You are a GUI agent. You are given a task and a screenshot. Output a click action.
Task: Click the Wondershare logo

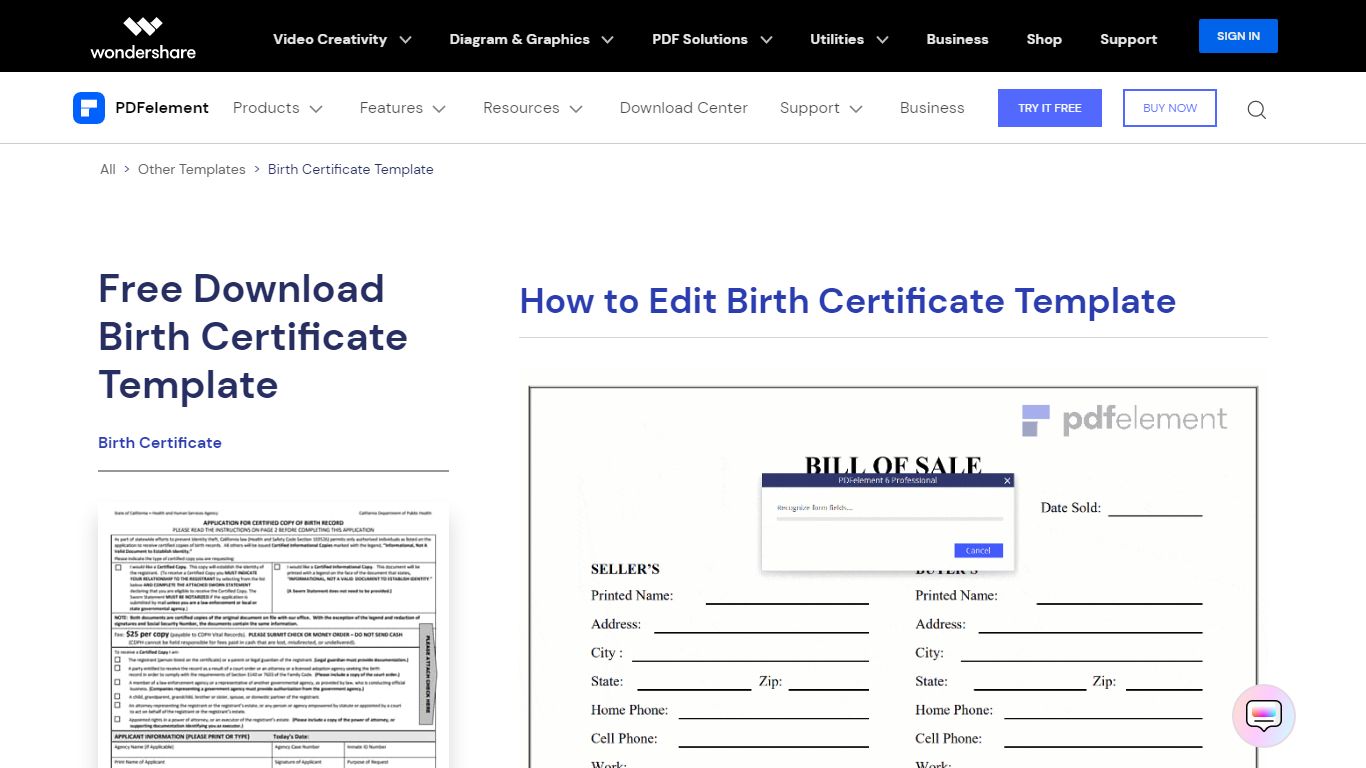143,38
